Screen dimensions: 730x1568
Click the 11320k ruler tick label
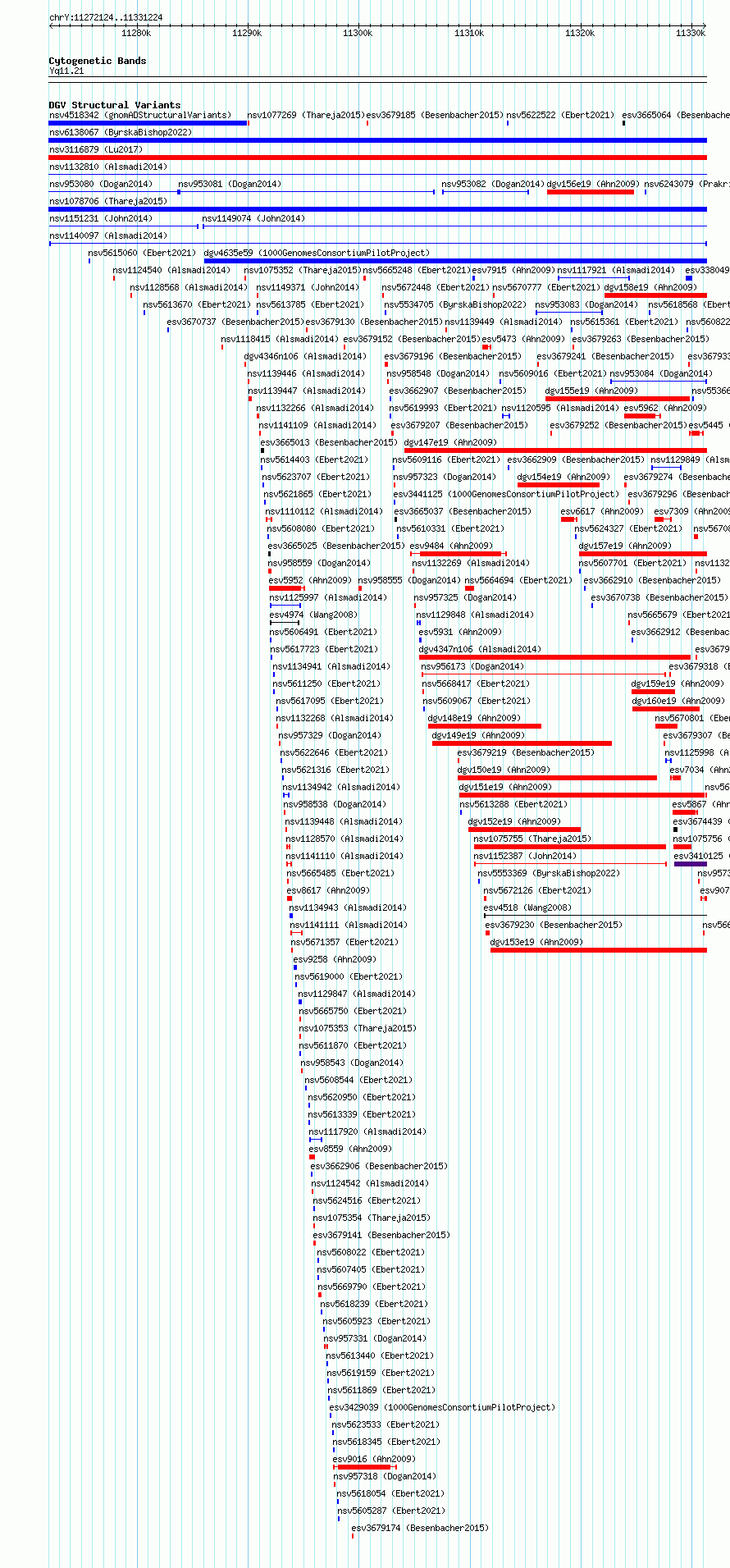[x=580, y=33]
